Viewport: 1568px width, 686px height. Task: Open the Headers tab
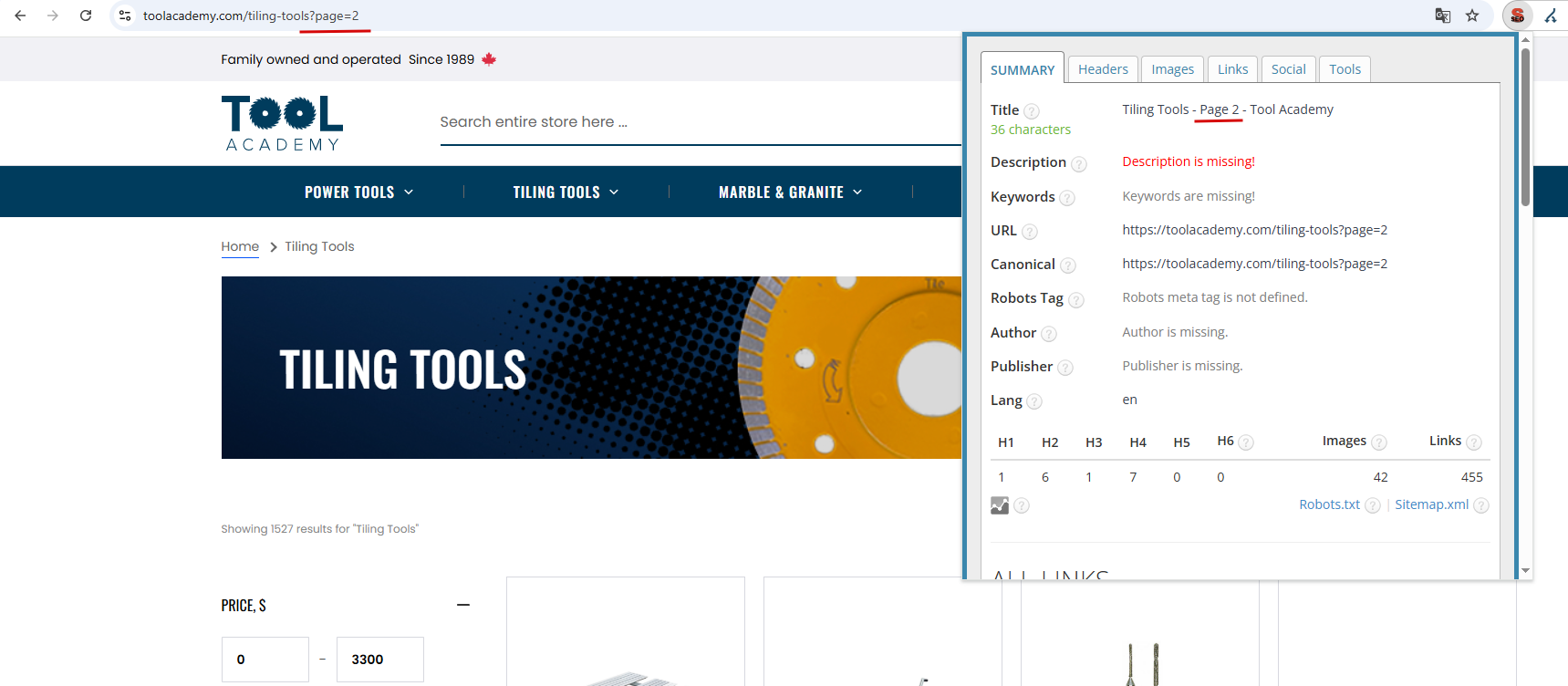tap(1103, 69)
